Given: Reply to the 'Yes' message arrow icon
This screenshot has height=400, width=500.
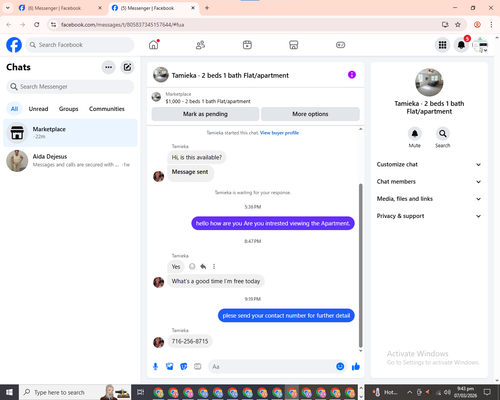Looking at the screenshot, I should (x=203, y=266).
